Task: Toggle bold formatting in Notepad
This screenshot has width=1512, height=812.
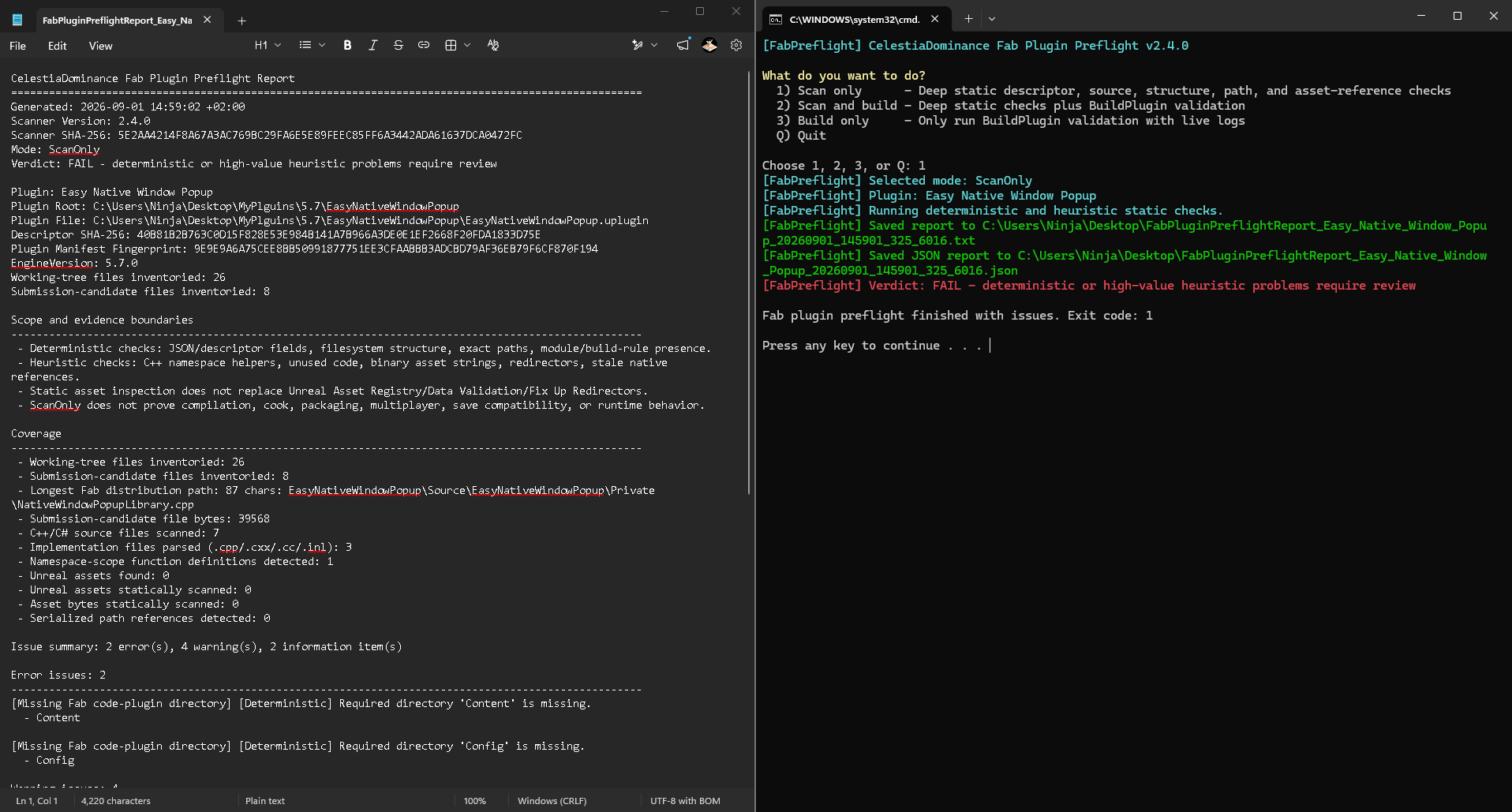Action: (x=347, y=45)
